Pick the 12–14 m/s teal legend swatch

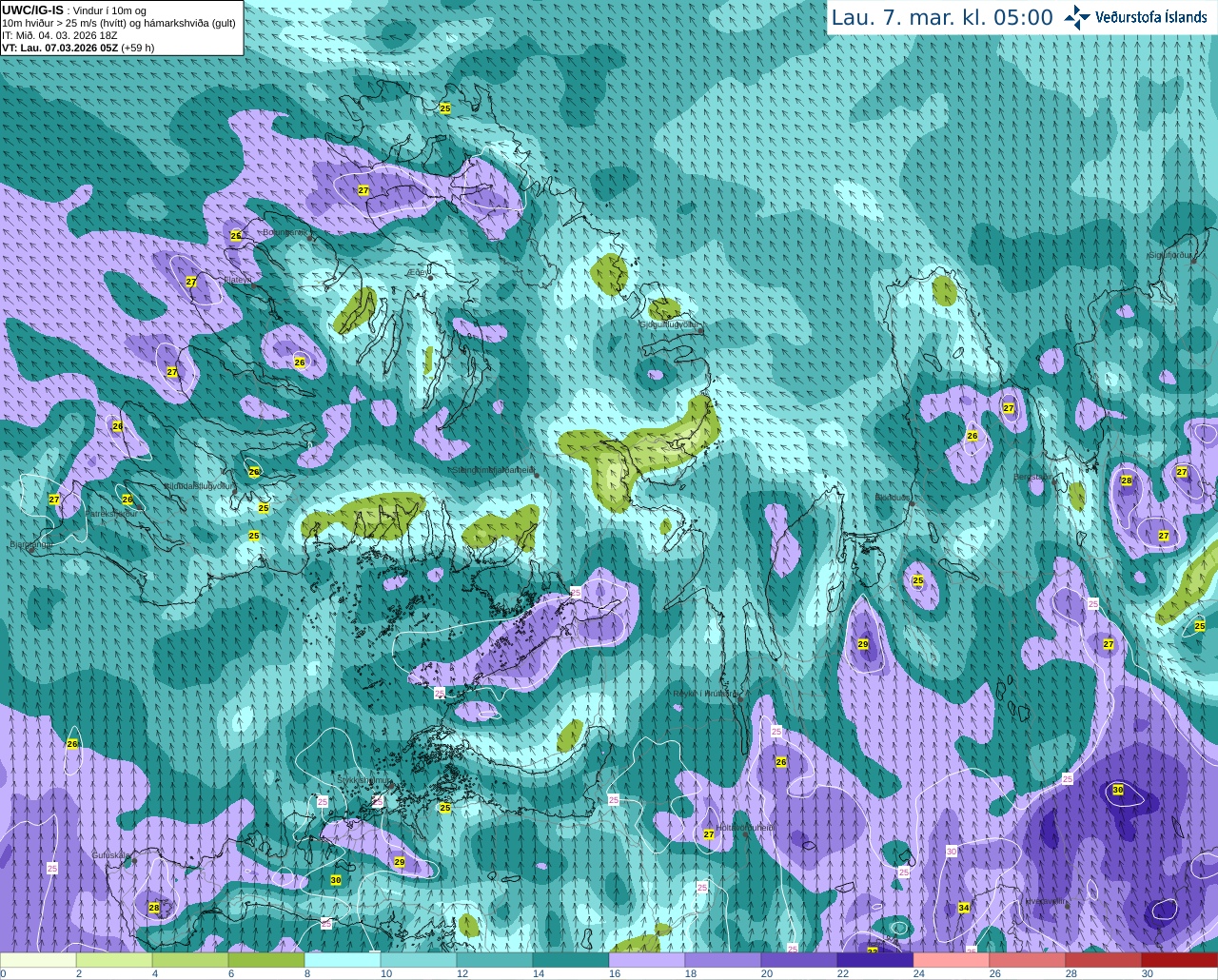coord(495,961)
